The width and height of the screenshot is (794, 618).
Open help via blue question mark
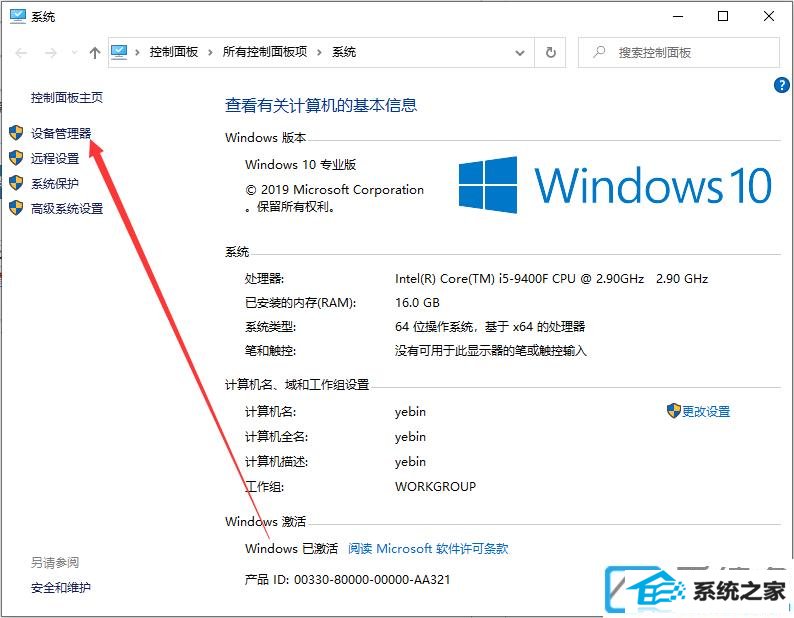(x=781, y=85)
